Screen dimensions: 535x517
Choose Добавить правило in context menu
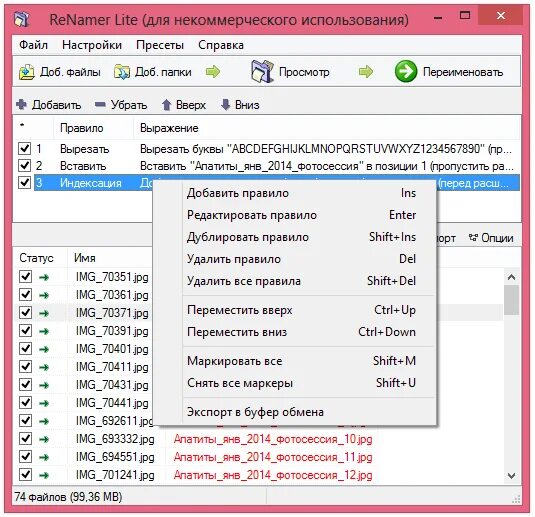[x=295, y=193]
